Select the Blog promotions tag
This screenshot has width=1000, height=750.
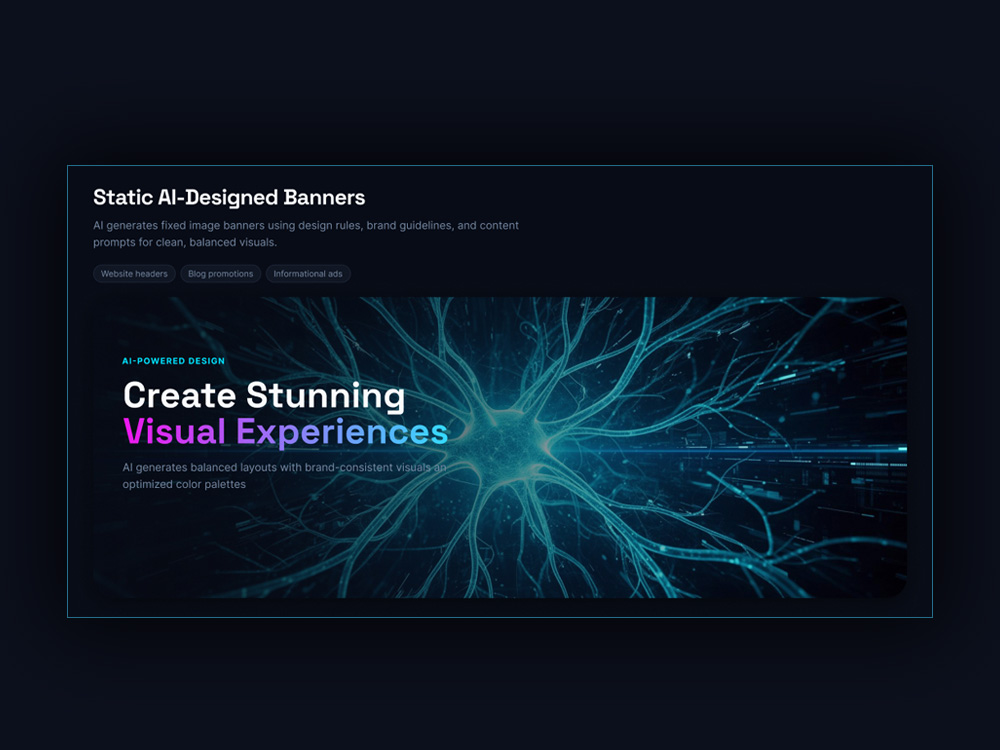click(x=221, y=274)
